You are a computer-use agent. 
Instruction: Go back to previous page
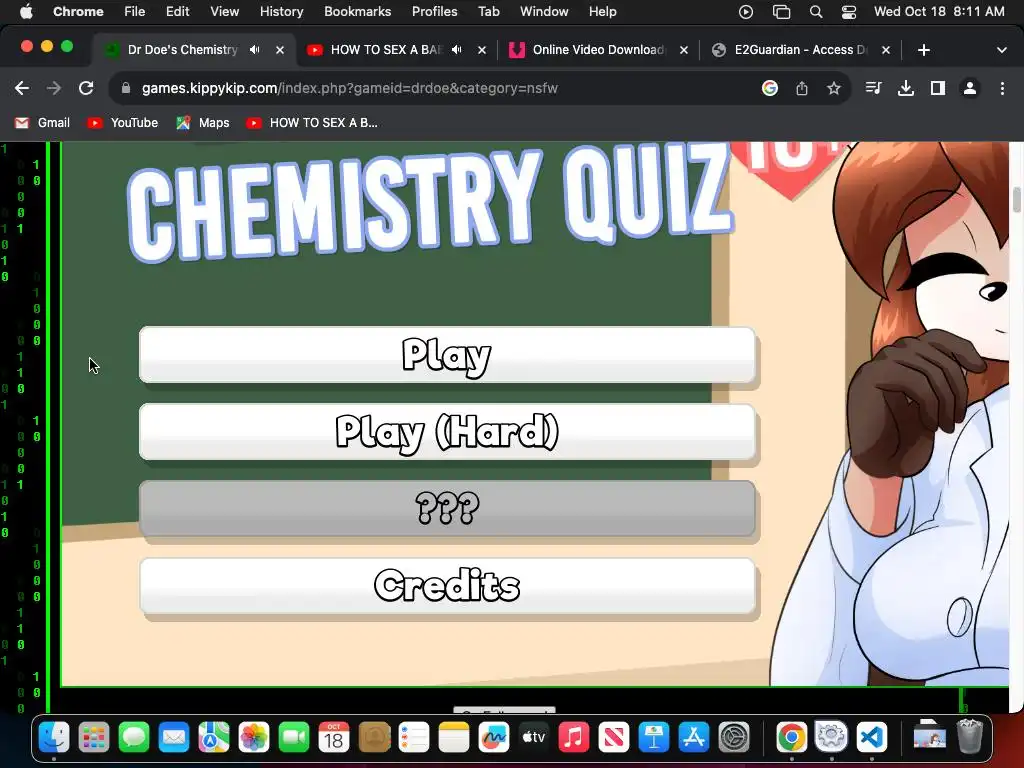click(x=22, y=88)
